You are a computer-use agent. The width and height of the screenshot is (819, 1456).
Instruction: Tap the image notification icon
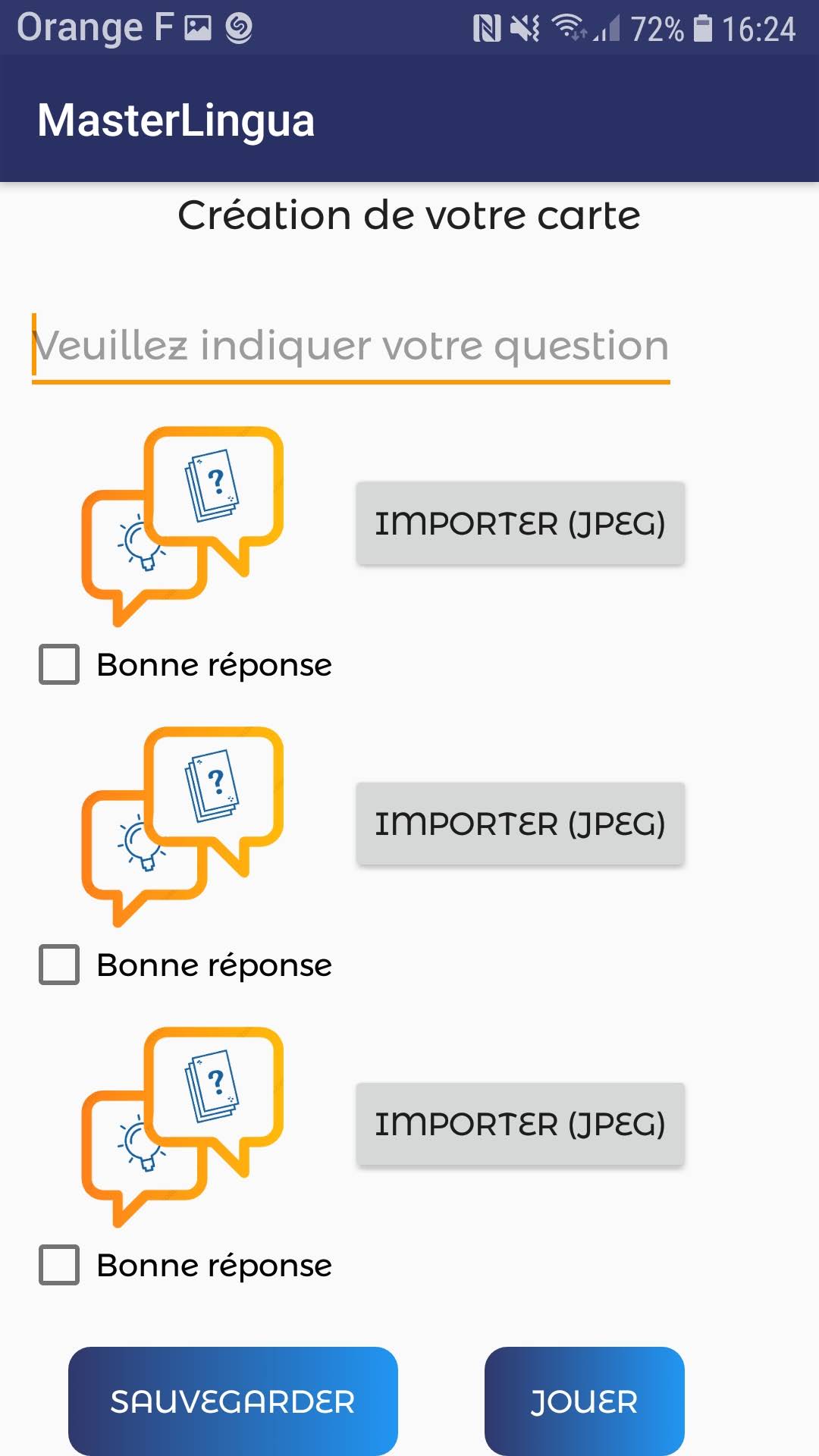pos(198,29)
